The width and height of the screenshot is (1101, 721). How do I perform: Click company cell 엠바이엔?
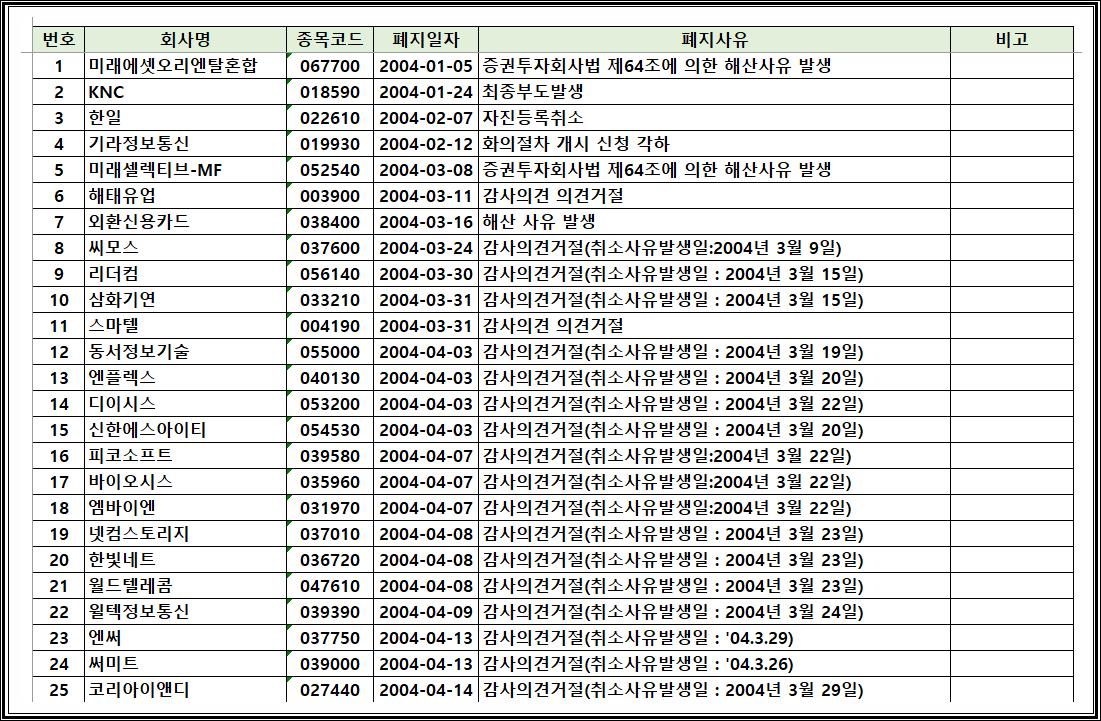pos(185,508)
